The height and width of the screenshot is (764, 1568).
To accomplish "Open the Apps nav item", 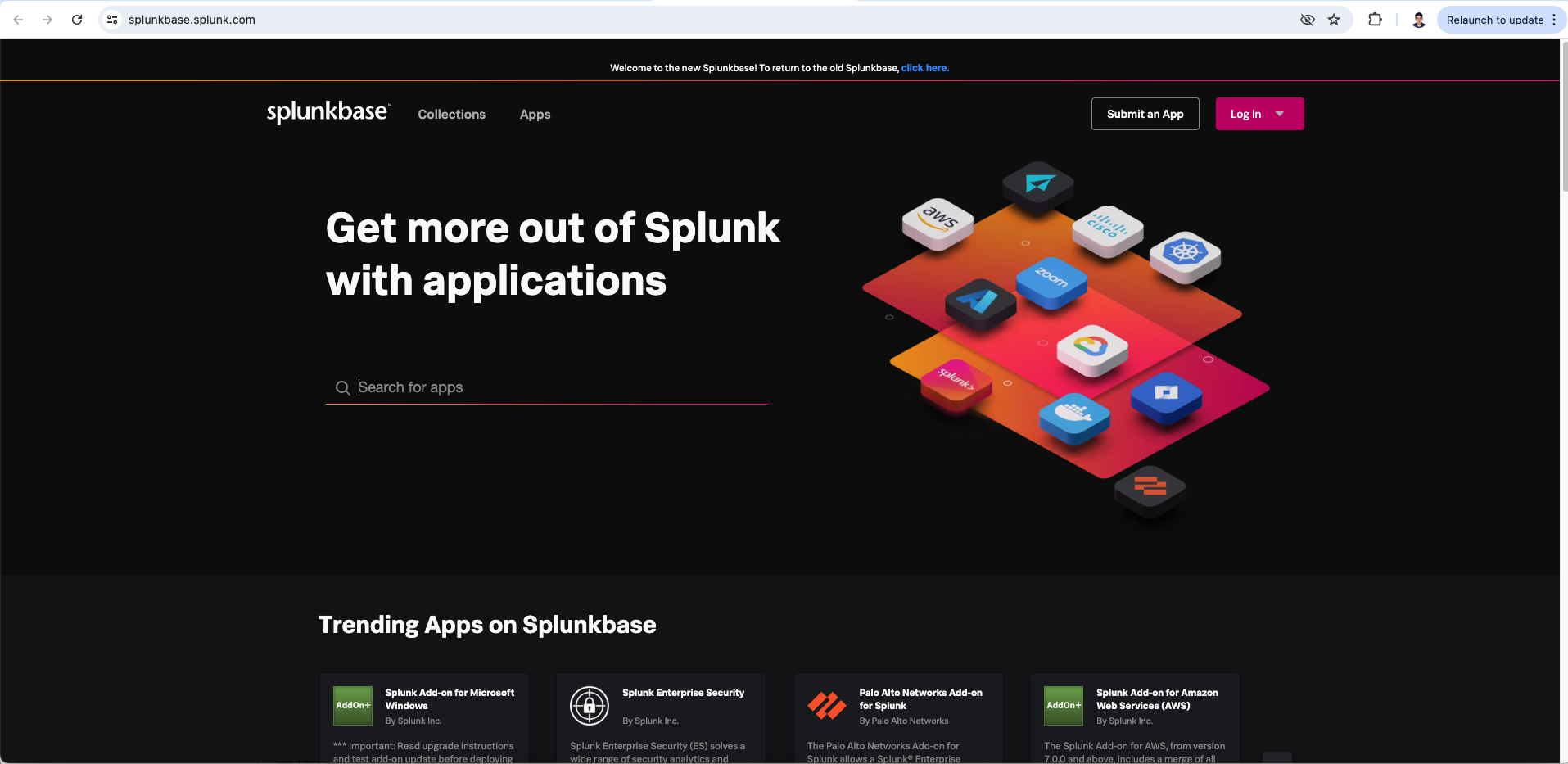I will click(535, 115).
